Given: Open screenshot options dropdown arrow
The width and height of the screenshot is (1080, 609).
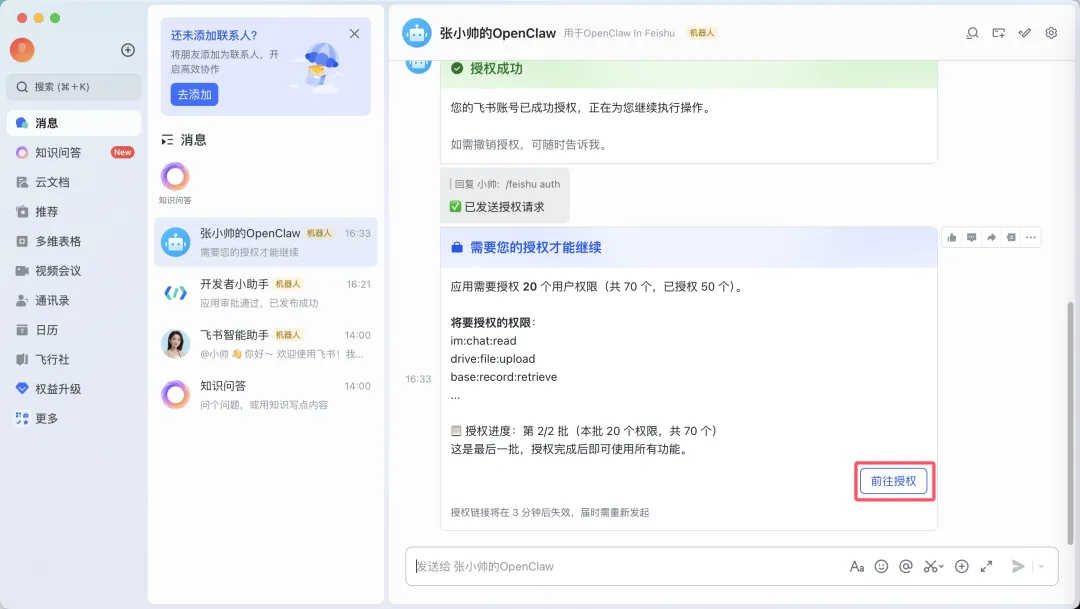Looking at the screenshot, I should [942, 567].
